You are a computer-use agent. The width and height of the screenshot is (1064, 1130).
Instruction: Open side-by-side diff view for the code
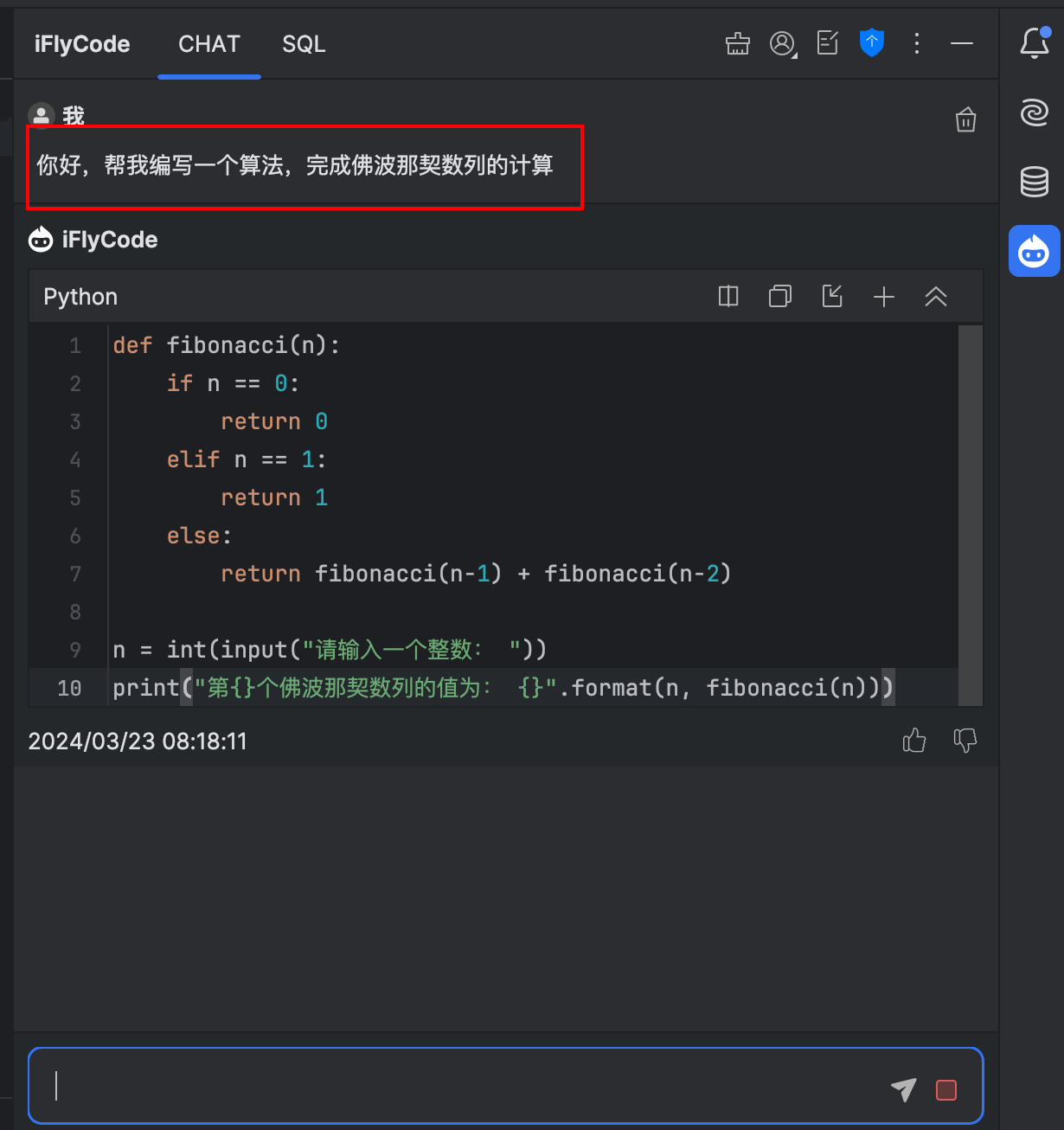coord(727,296)
